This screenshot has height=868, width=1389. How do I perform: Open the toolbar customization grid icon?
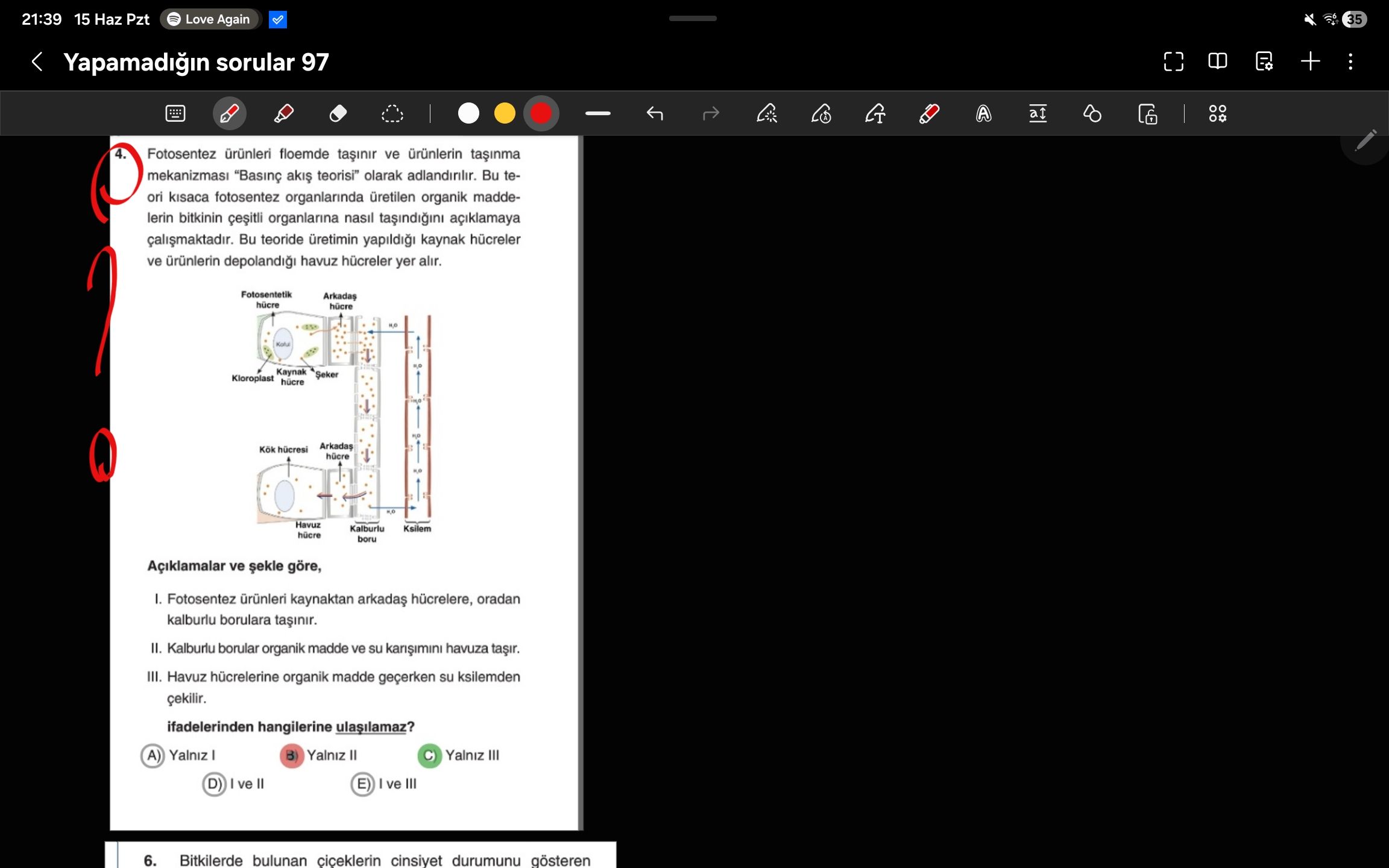[x=1217, y=113]
